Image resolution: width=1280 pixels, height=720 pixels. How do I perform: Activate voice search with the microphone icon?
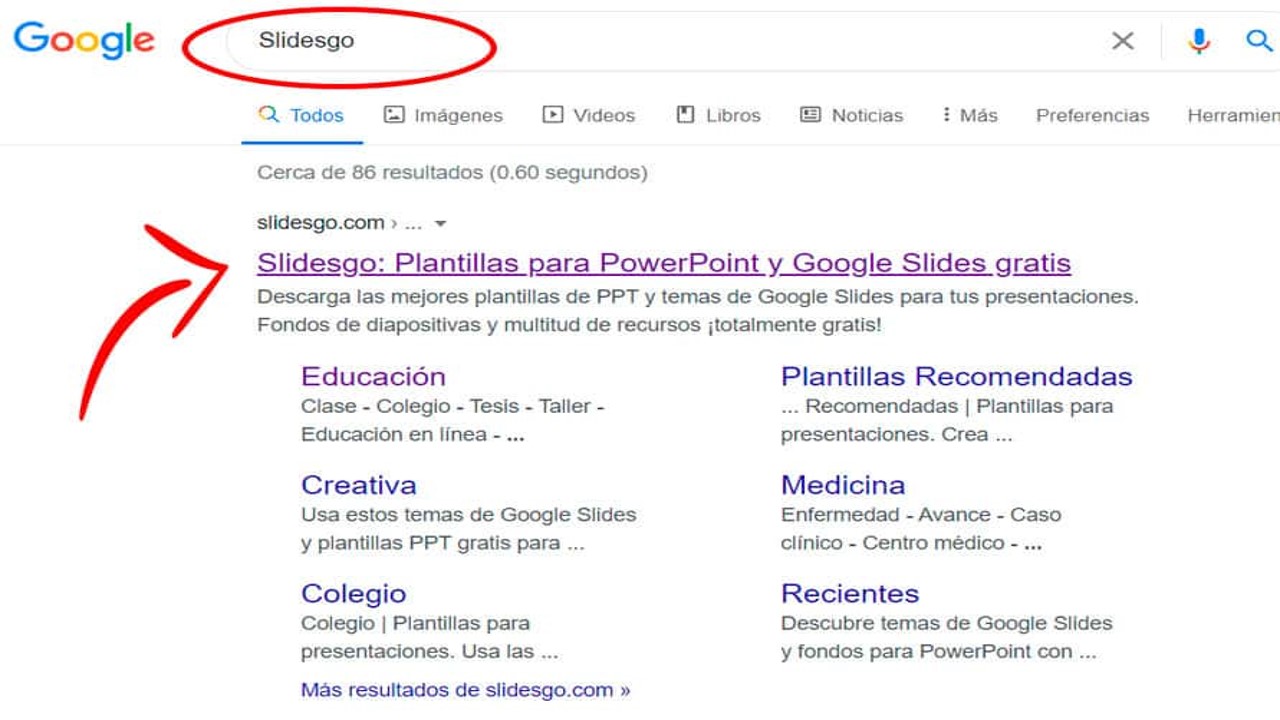click(x=1197, y=41)
